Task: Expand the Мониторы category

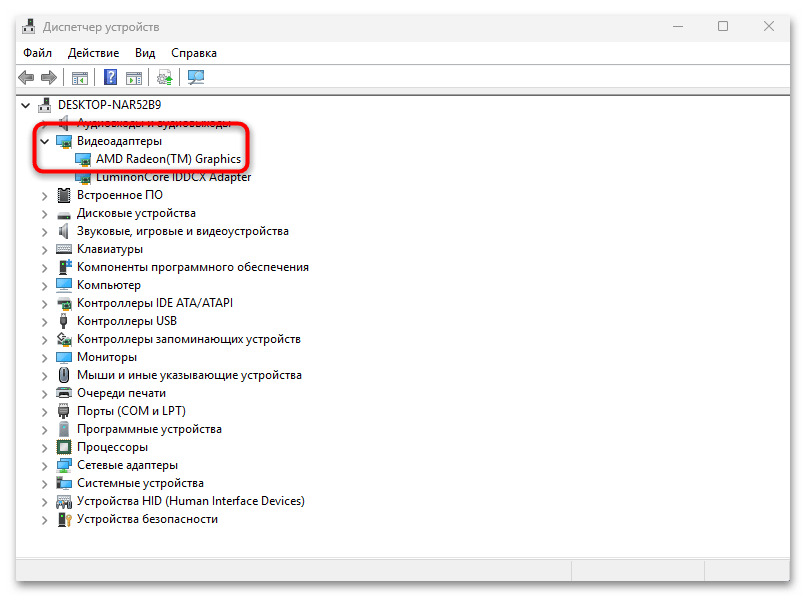Action: (x=43, y=356)
